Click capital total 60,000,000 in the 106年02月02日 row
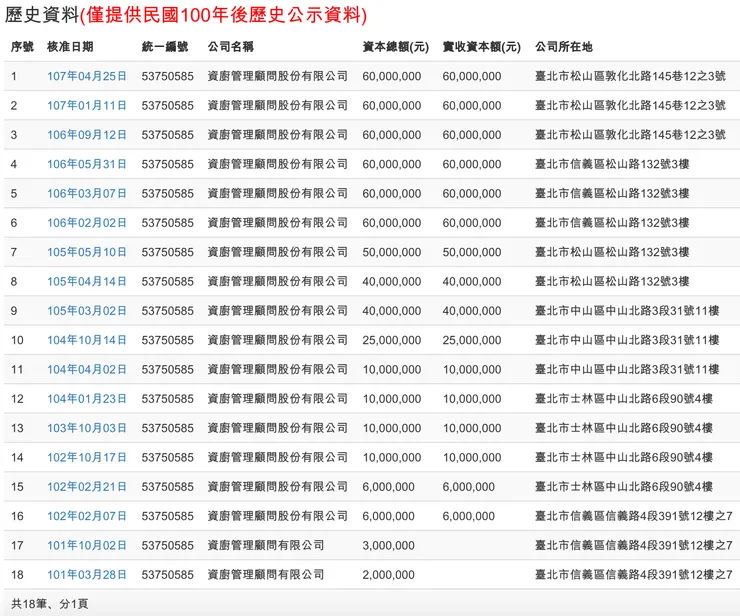Image resolution: width=740 pixels, height=616 pixels. click(392, 222)
